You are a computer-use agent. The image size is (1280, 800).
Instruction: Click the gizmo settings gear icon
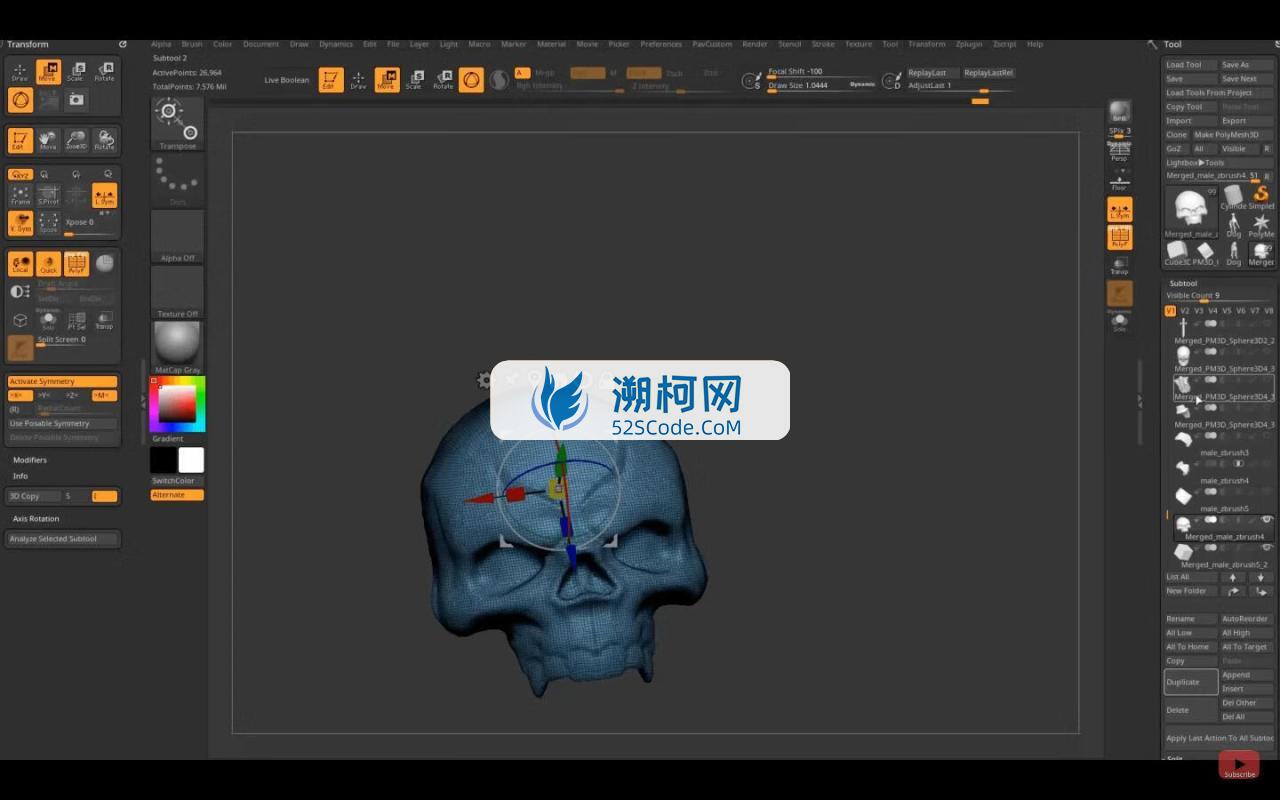(x=485, y=380)
